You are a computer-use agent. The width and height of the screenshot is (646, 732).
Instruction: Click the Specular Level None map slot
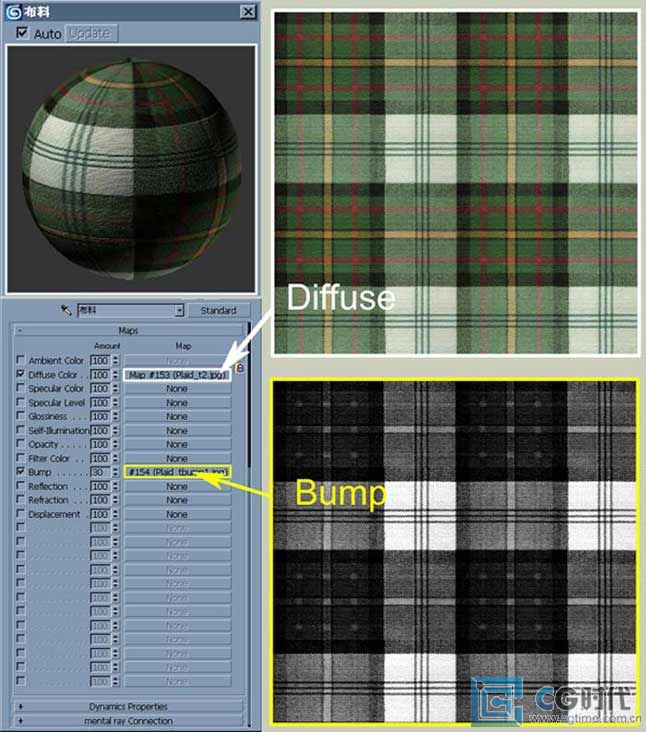point(177,402)
